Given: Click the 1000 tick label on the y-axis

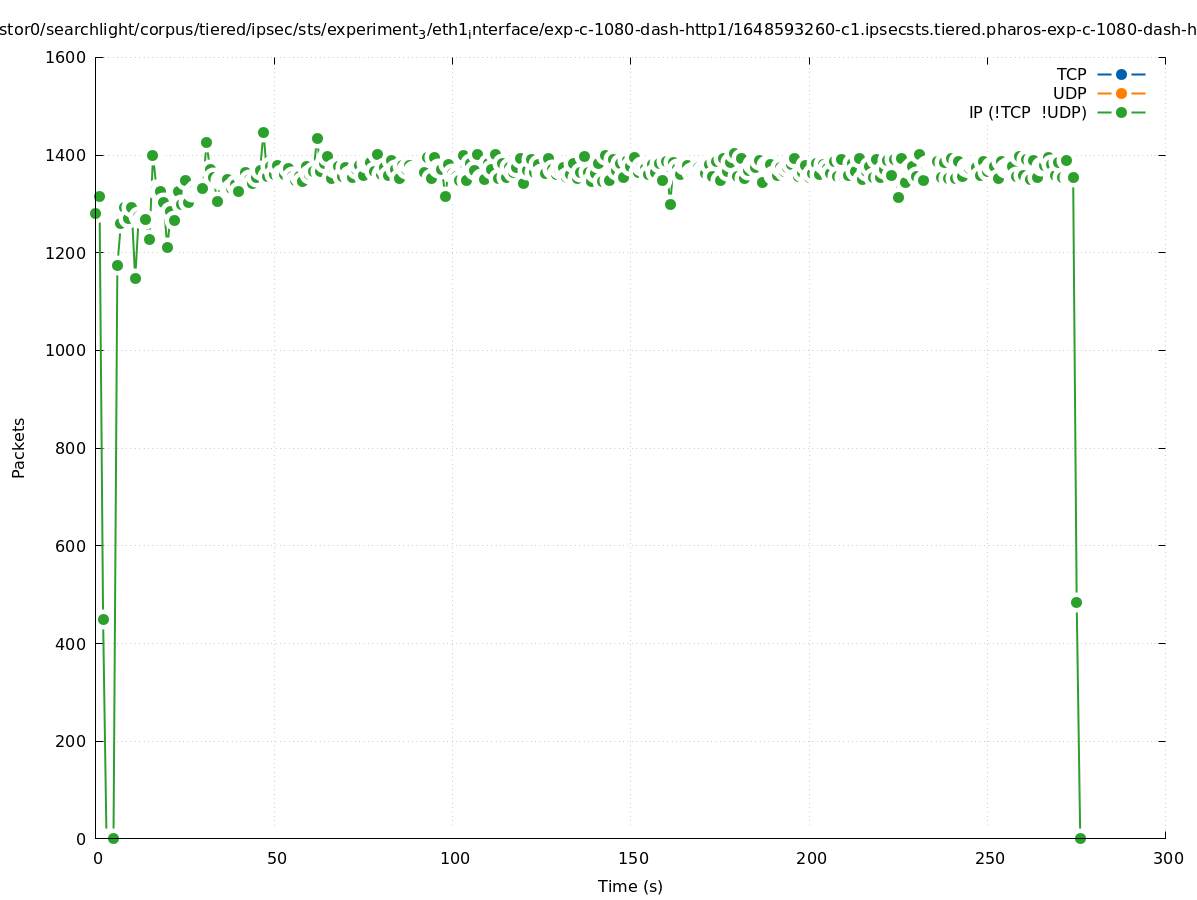Looking at the screenshot, I should [x=65, y=351].
